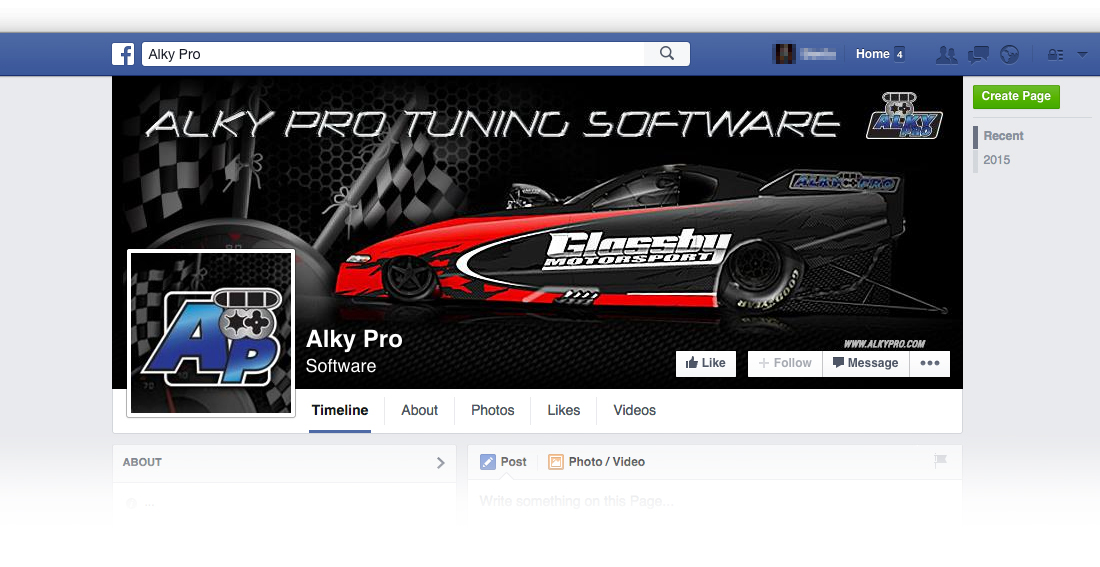The image size is (1100, 567).
Task: Open the friend requests icon
Action: pos(946,54)
